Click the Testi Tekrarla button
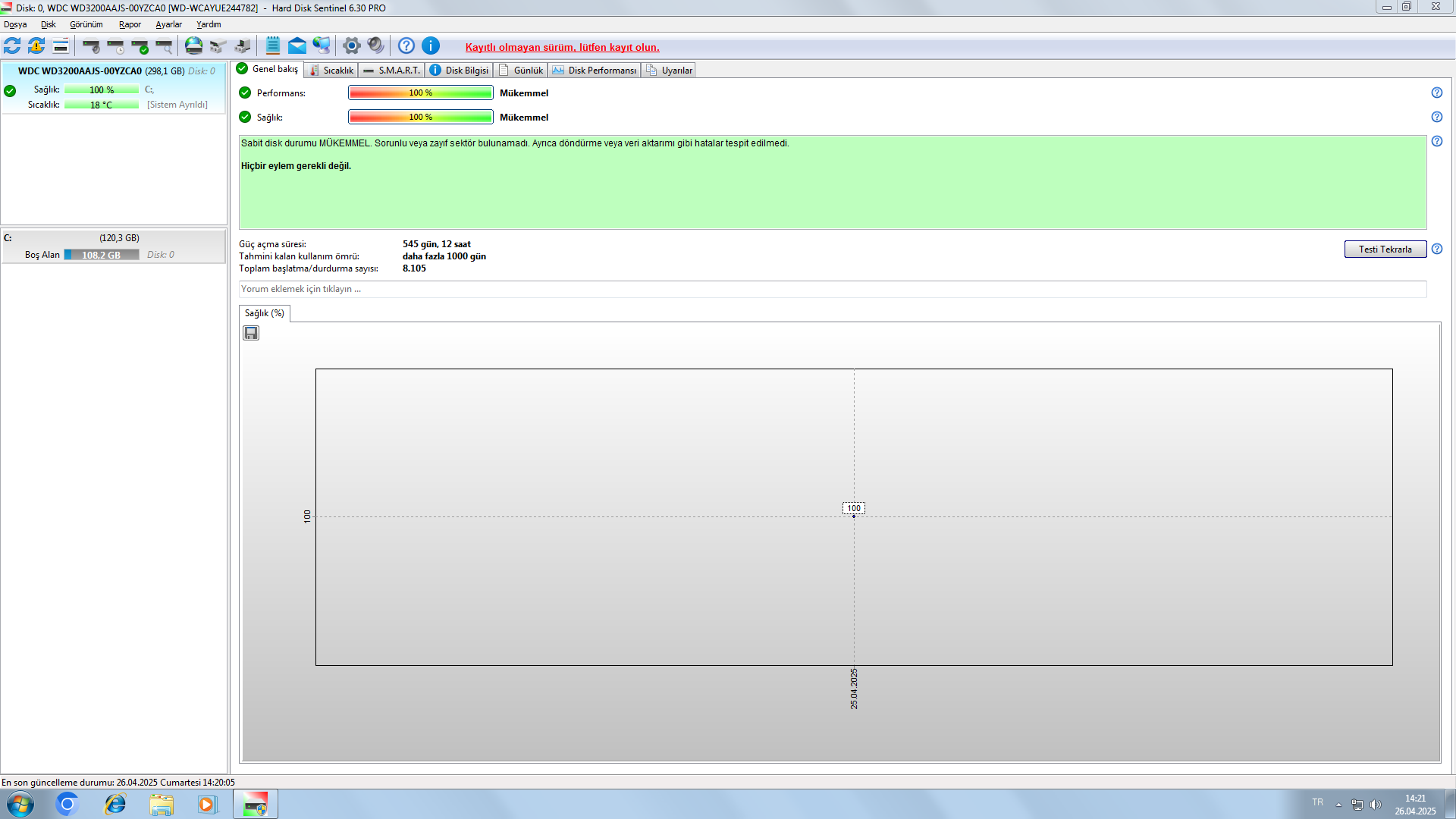 coord(1385,249)
